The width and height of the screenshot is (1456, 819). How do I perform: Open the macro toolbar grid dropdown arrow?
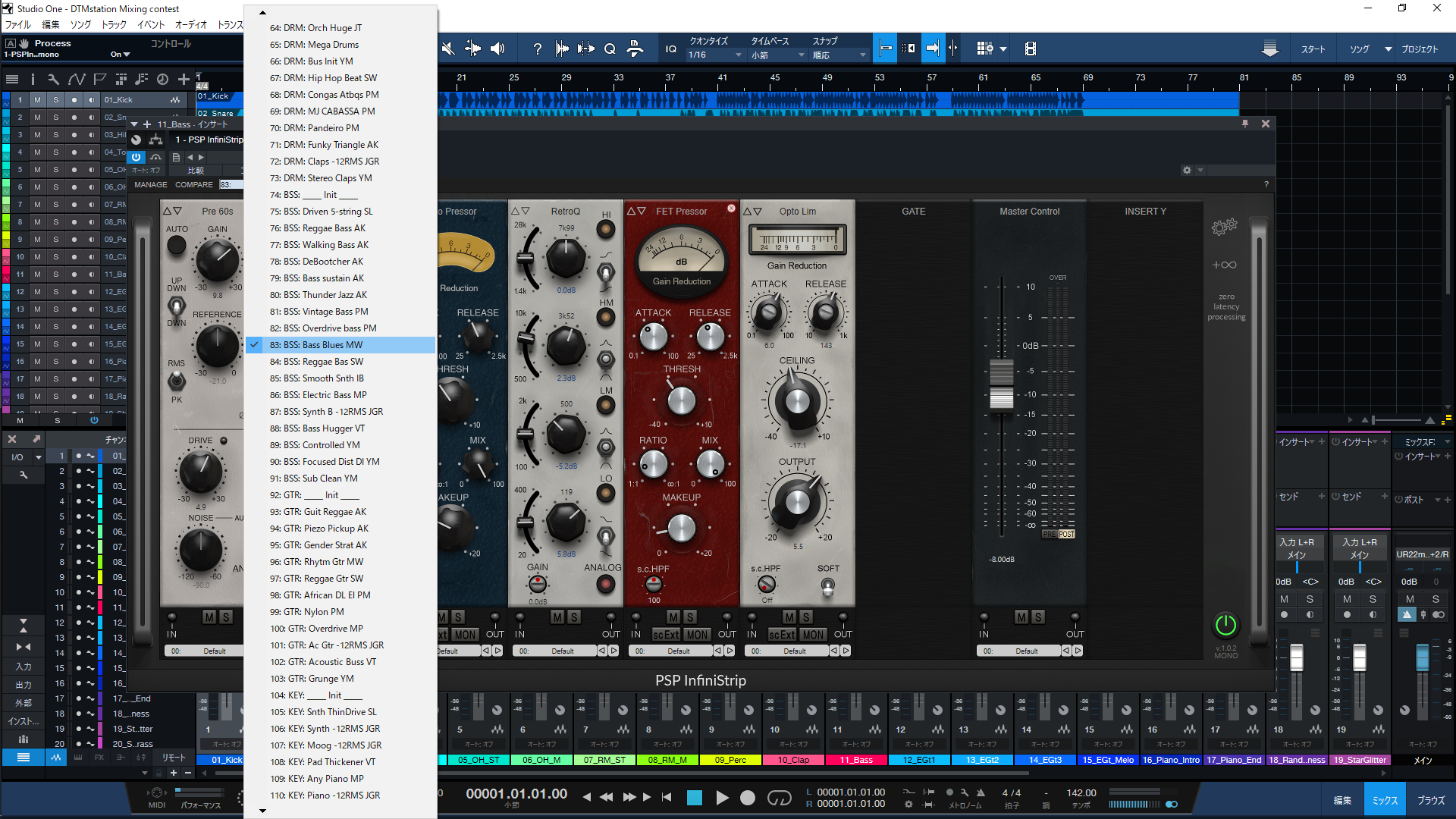(1003, 49)
